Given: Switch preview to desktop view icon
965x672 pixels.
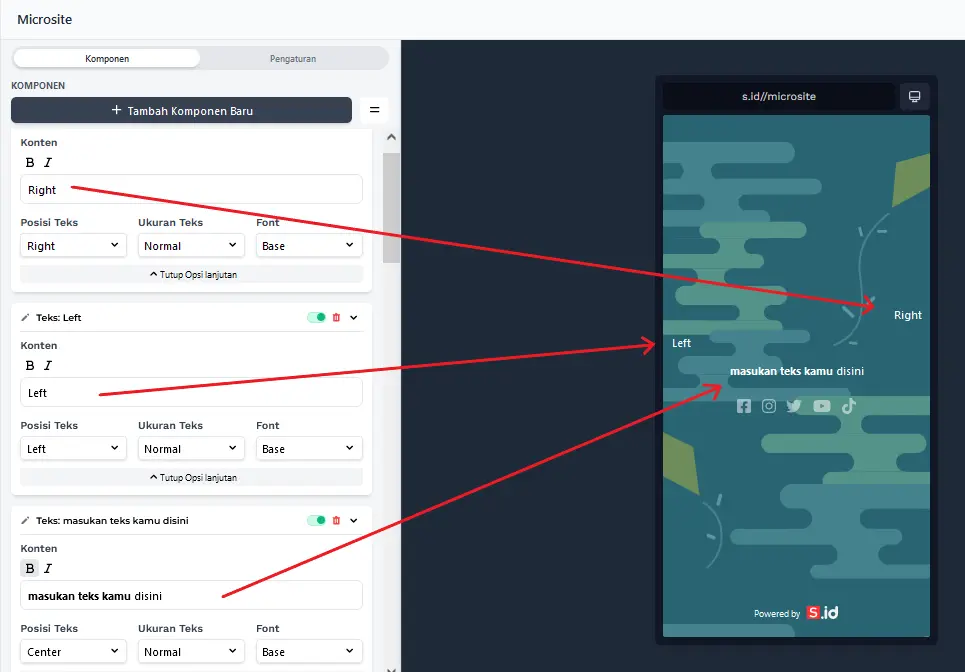Looking at the screenshot, I should [914, 96].
